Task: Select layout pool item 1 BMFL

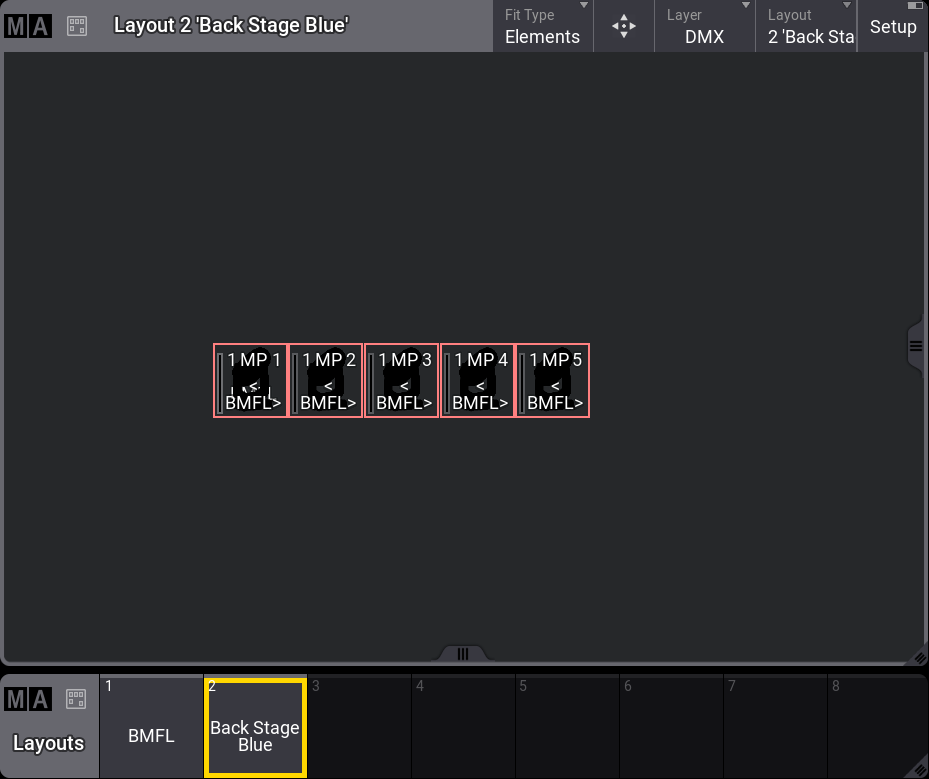Action: click(151, 726)
